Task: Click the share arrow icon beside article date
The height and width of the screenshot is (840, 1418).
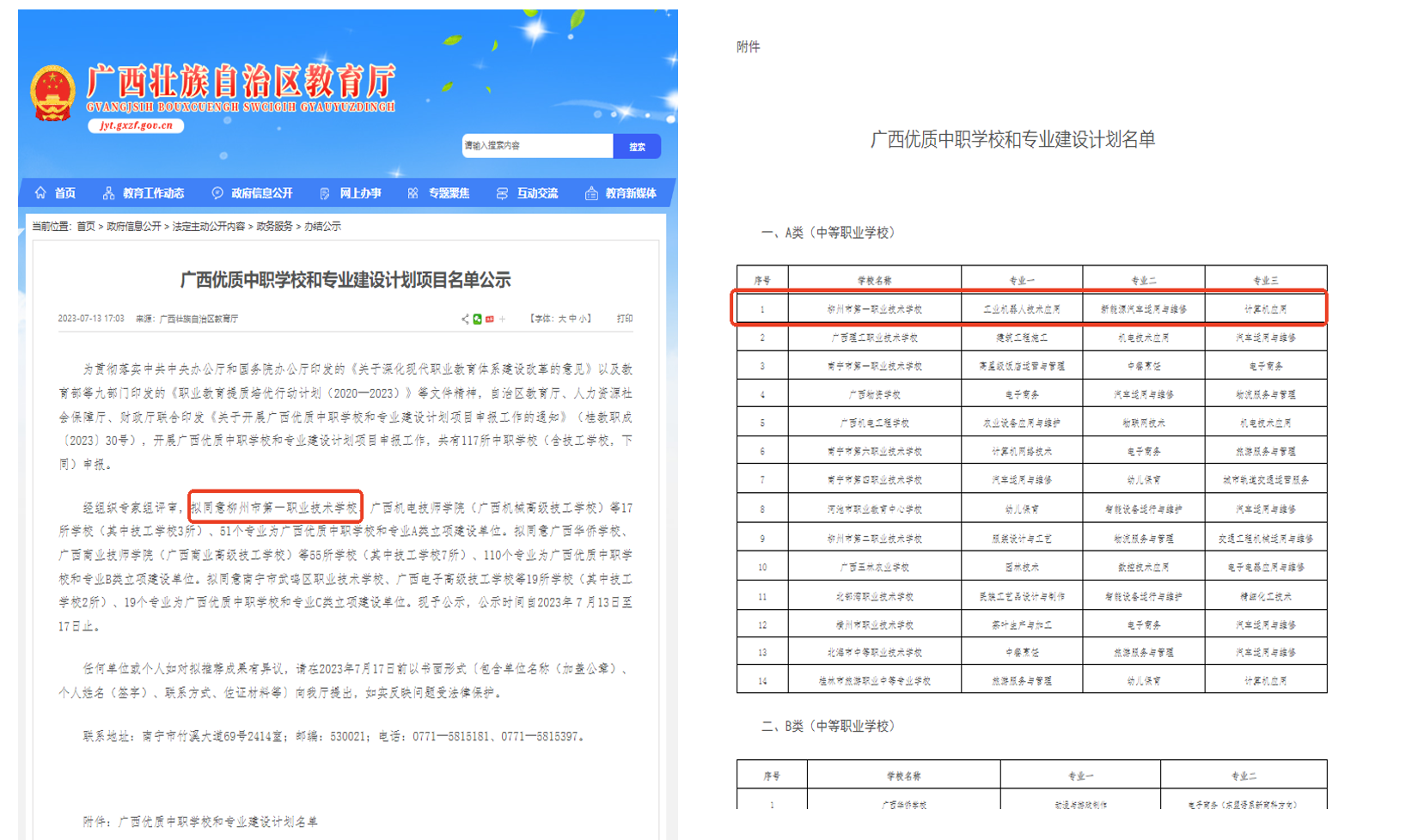Action: [x=465, y=319]
